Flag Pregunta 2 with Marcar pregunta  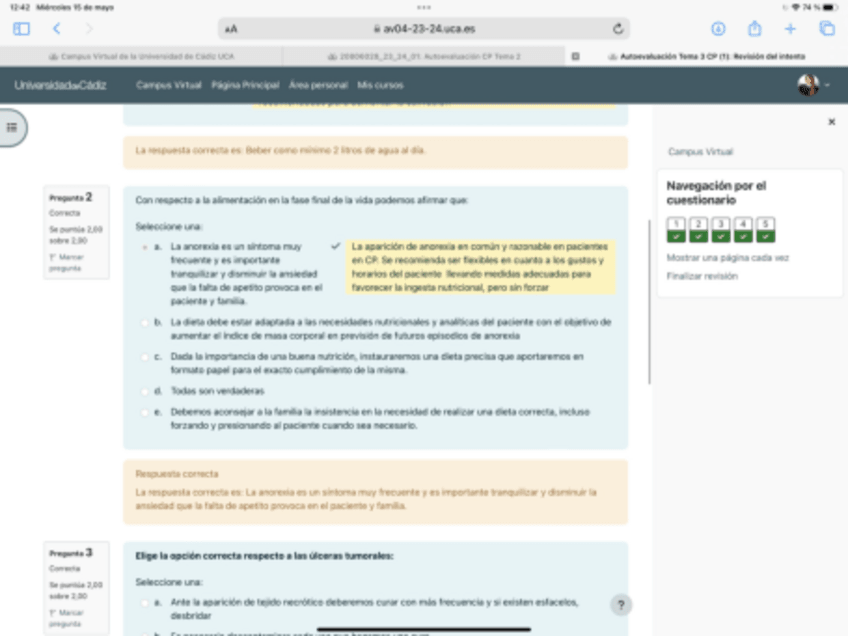tap(65, 263)
